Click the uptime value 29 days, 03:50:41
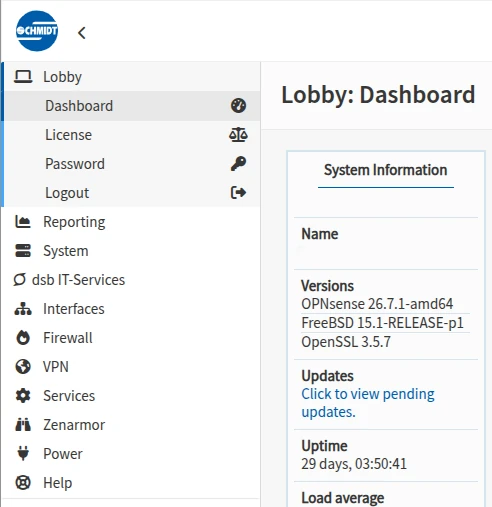The width and height of the screenshot is (492, 507). point(354,464)
